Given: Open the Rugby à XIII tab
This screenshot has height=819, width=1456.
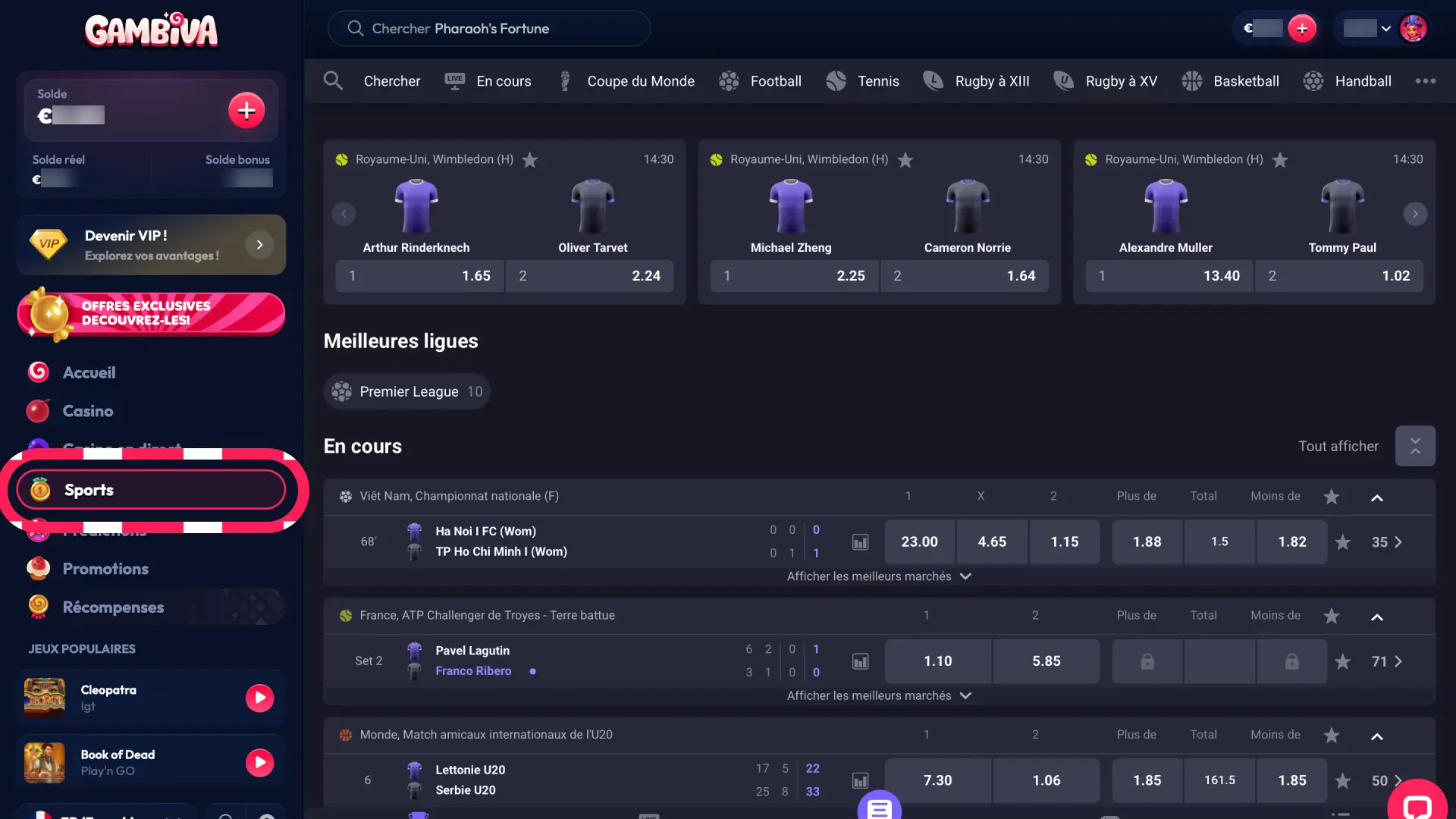Looking at the screenshot, I should pyautogui.click(x=977, y=80).
